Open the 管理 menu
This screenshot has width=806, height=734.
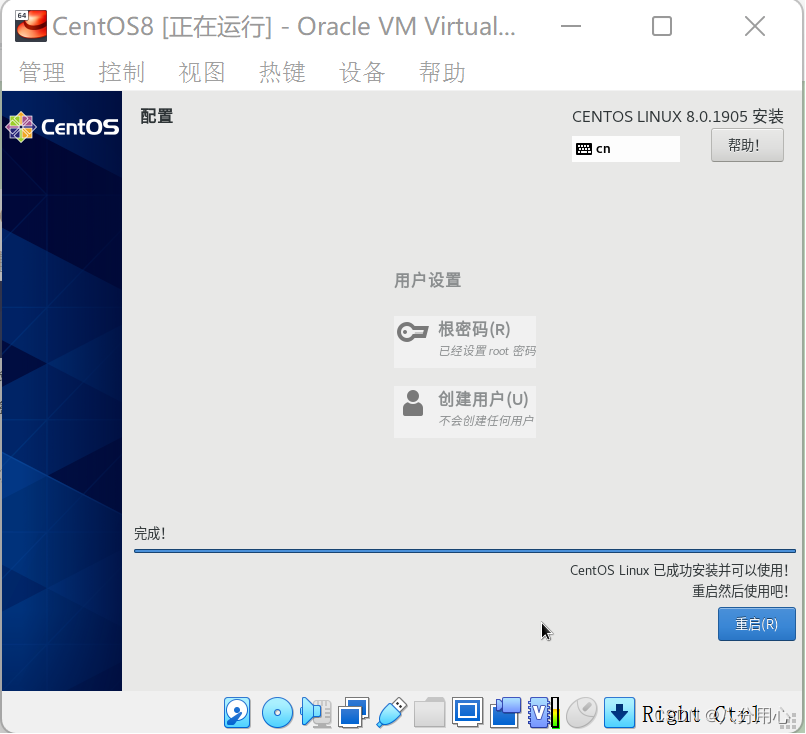(42, 72)
